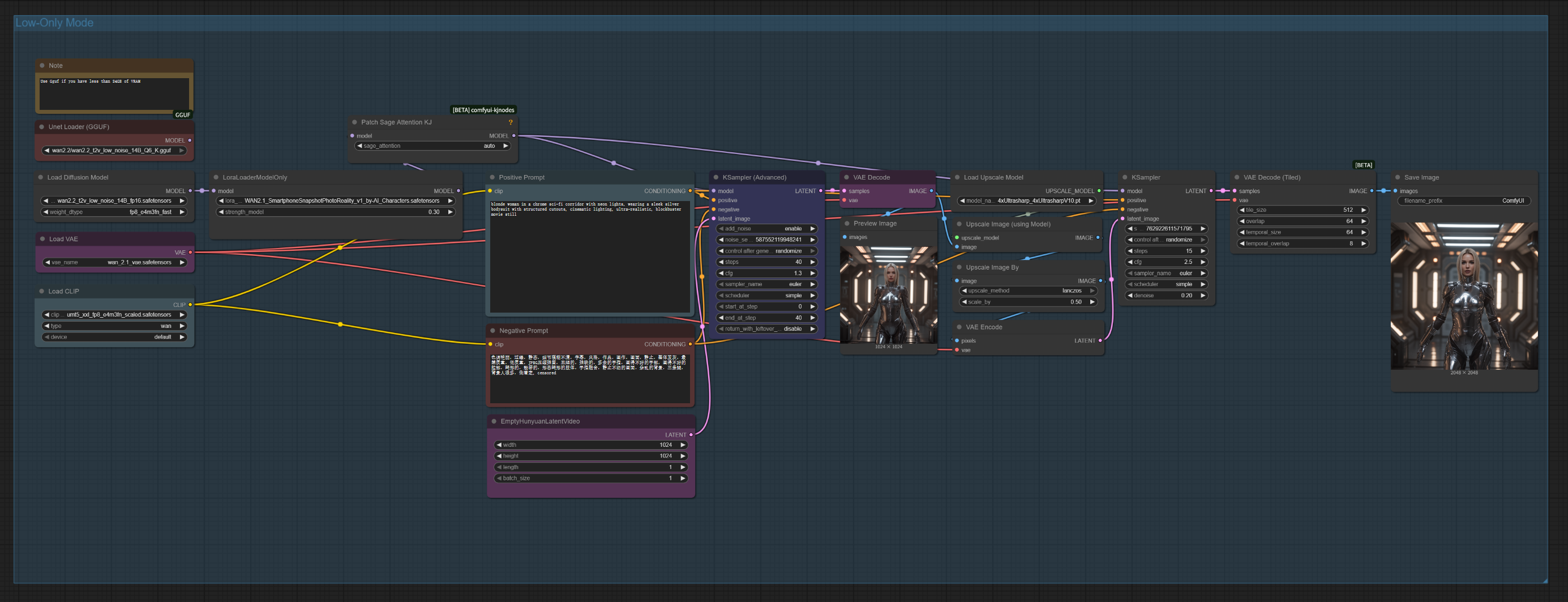Collapse the KSampler node title dot

click(x=1125, y=178)
